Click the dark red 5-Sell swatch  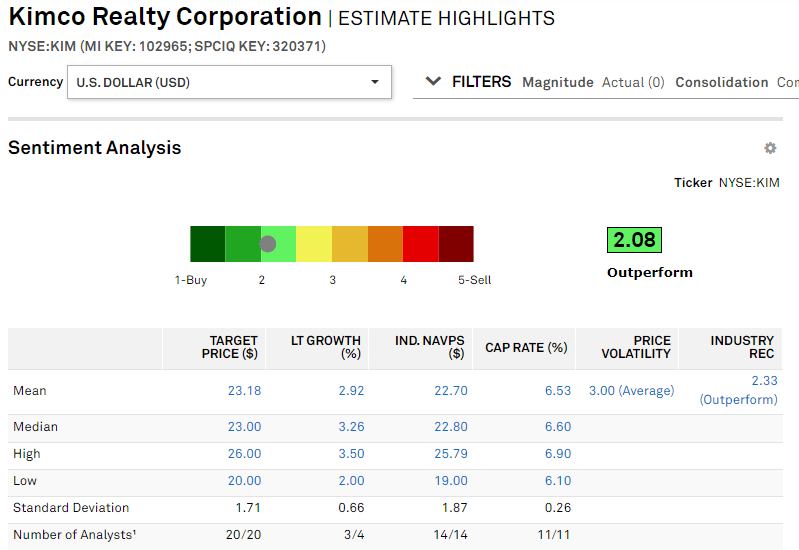[x=456, y=244]
